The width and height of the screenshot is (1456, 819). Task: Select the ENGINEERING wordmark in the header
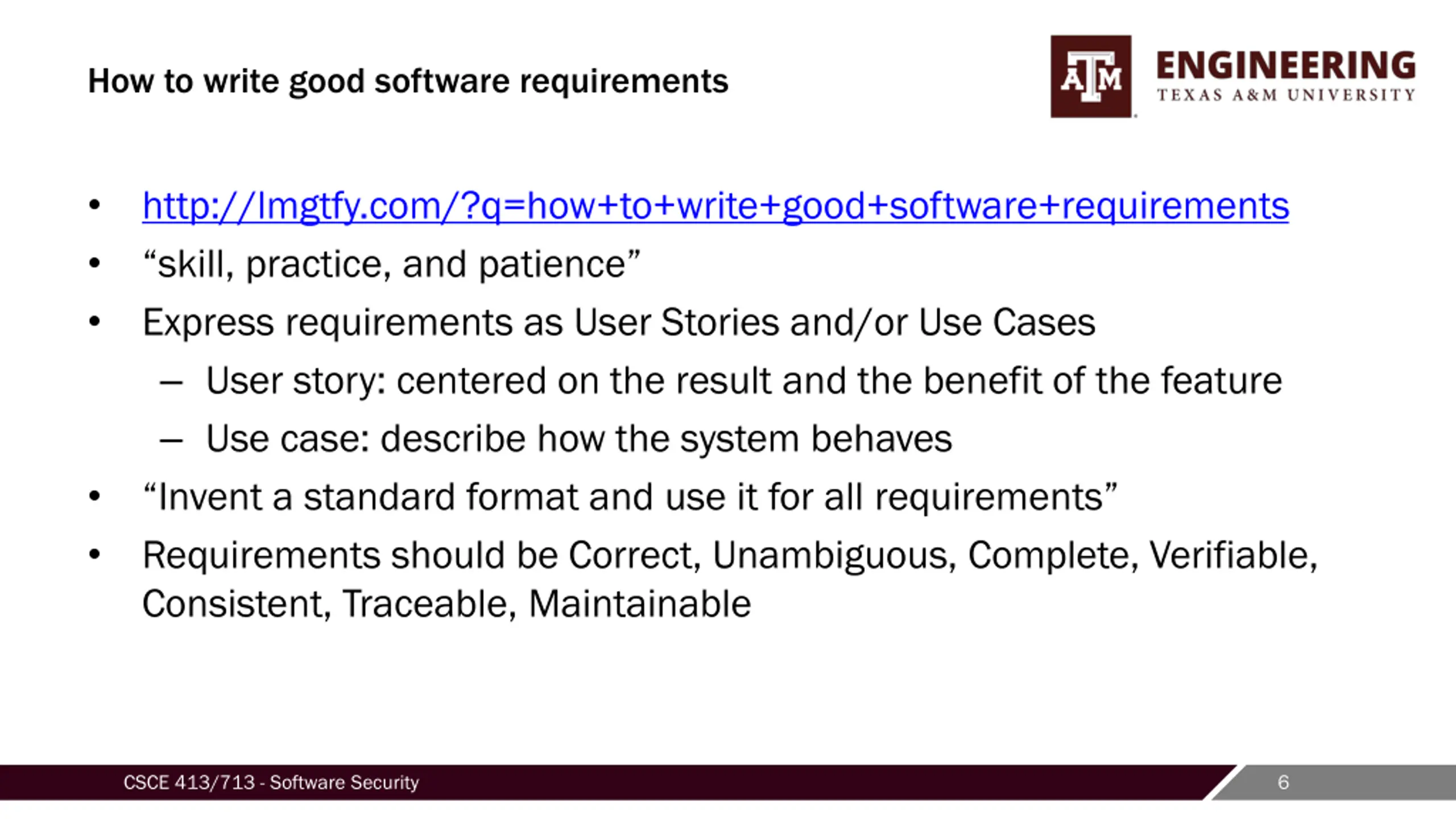[1286, 65]
